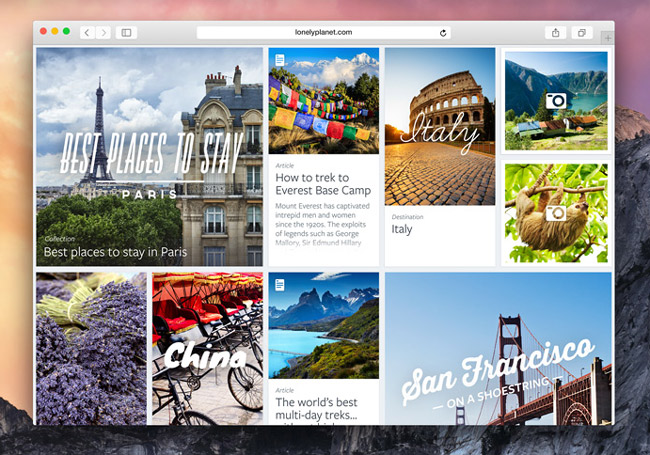Click camera icon on sloth photo
The image size is (650, 455).
(x=556, y=213)
